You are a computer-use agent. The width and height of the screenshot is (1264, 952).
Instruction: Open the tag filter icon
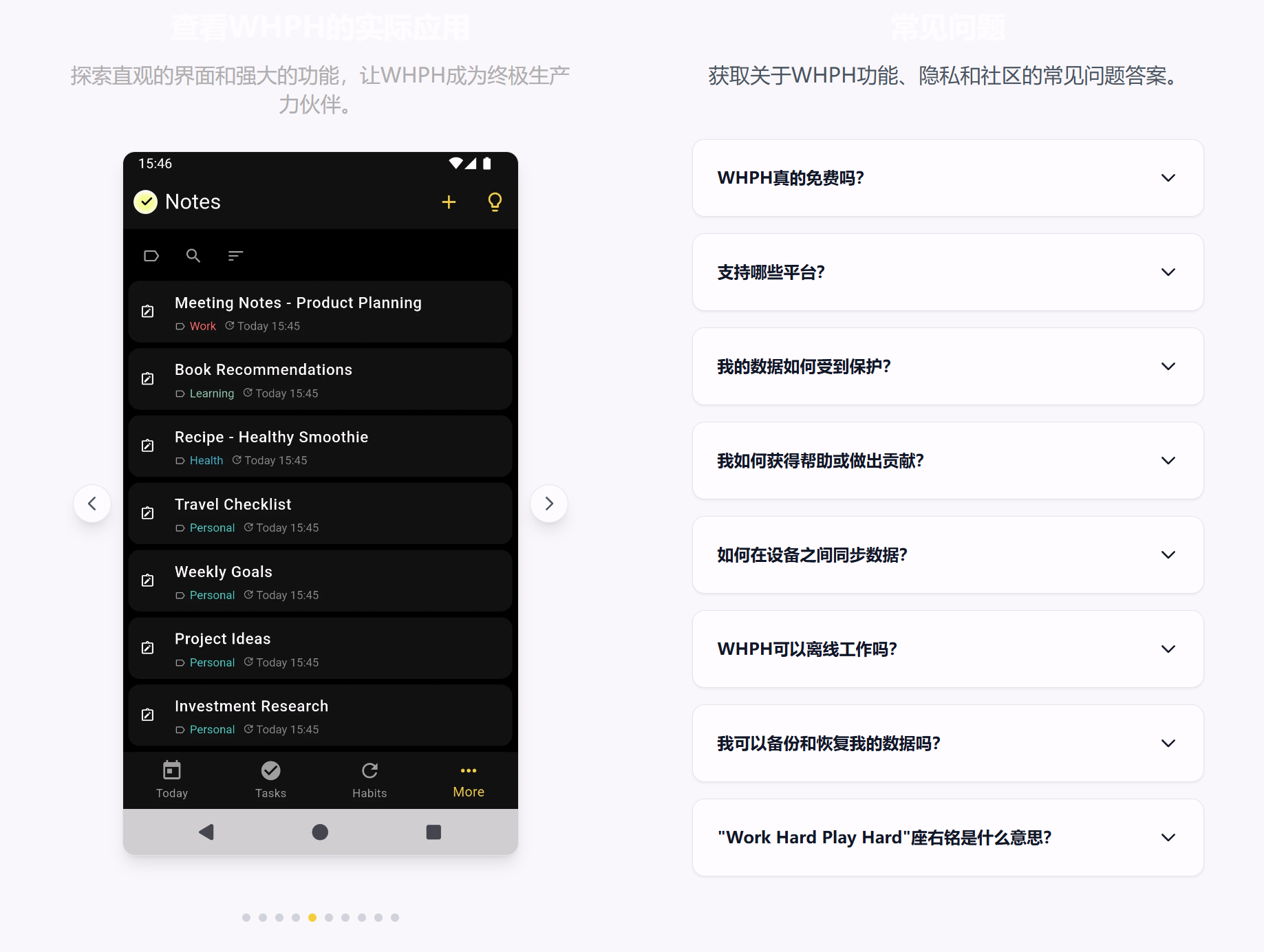point(151,256)
